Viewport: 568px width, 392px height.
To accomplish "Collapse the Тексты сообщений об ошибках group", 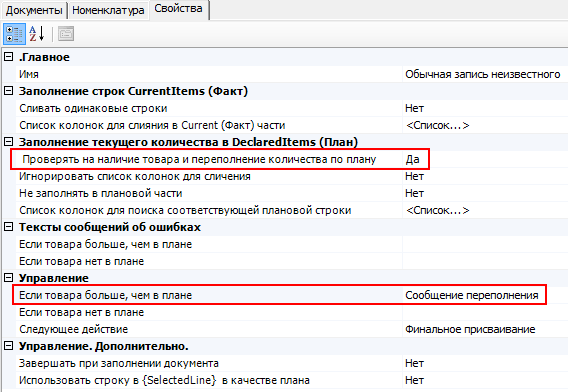I will pyautogui.click(x=8, y=227).
